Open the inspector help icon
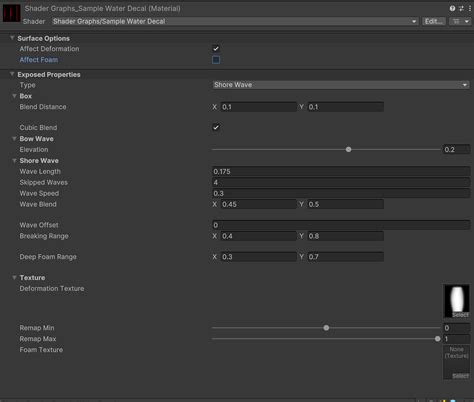 (x=452, y=9)
